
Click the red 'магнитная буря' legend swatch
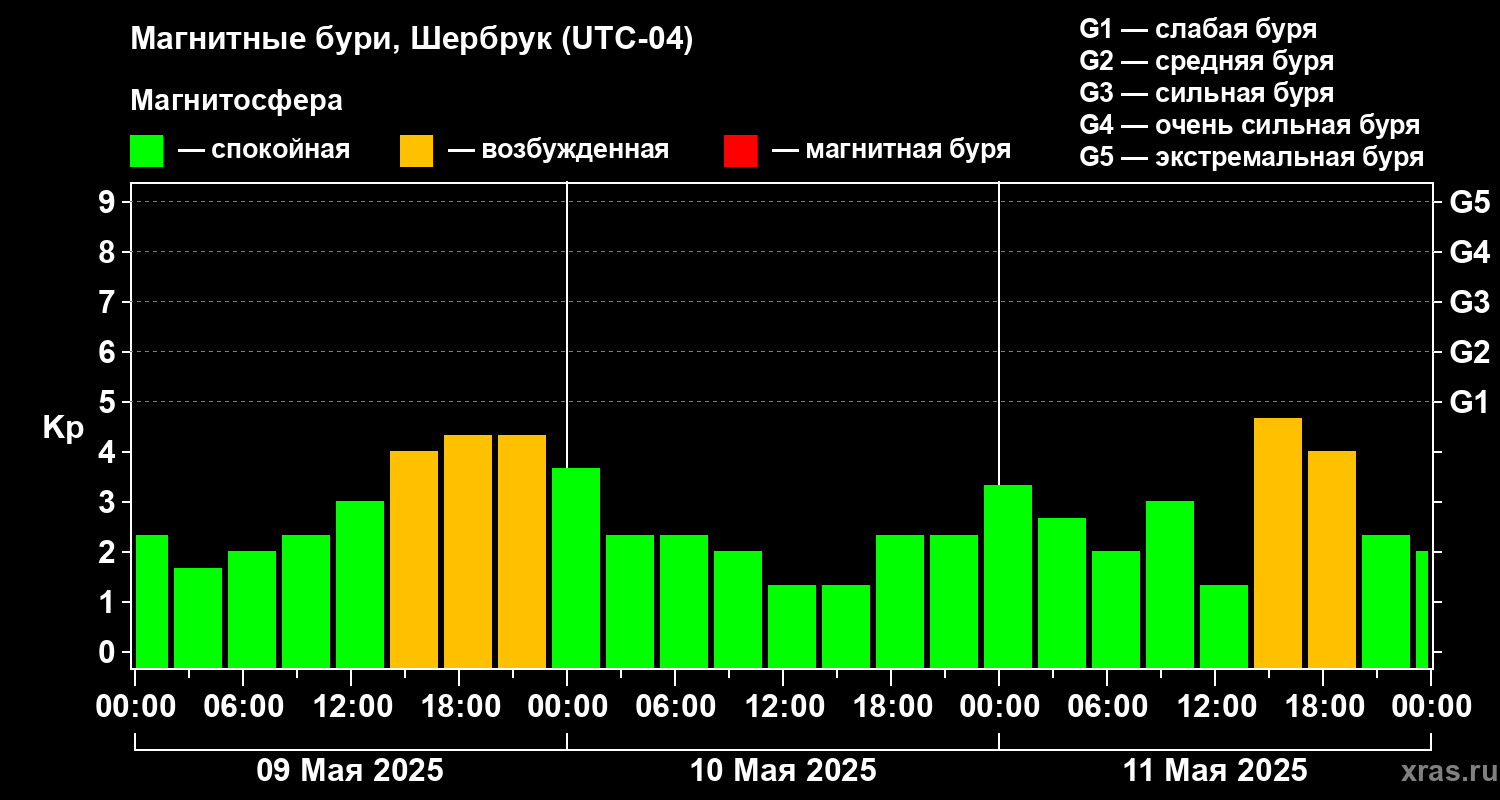740,151
